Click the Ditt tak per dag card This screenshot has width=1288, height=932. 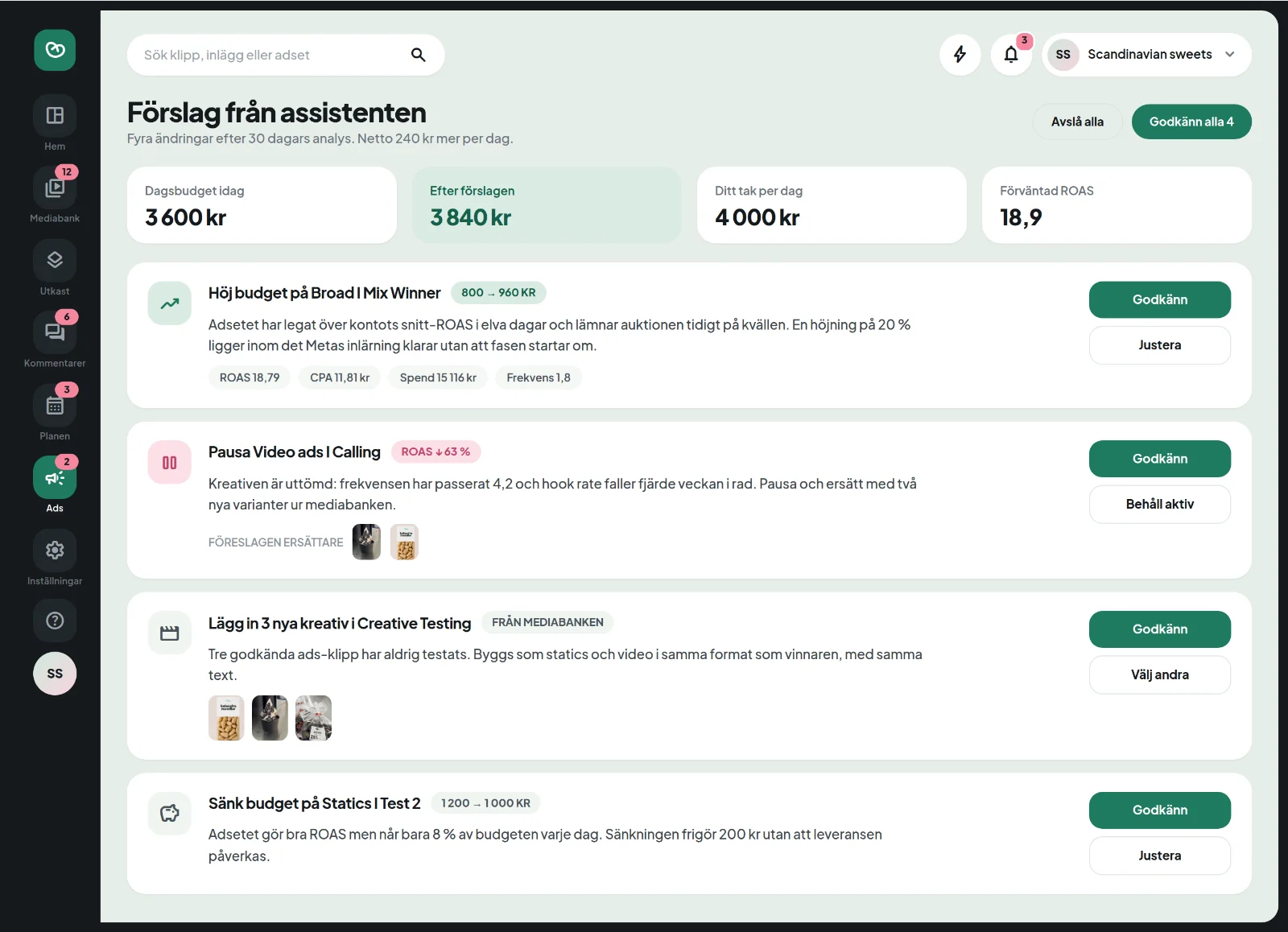(x=832, y=205)
